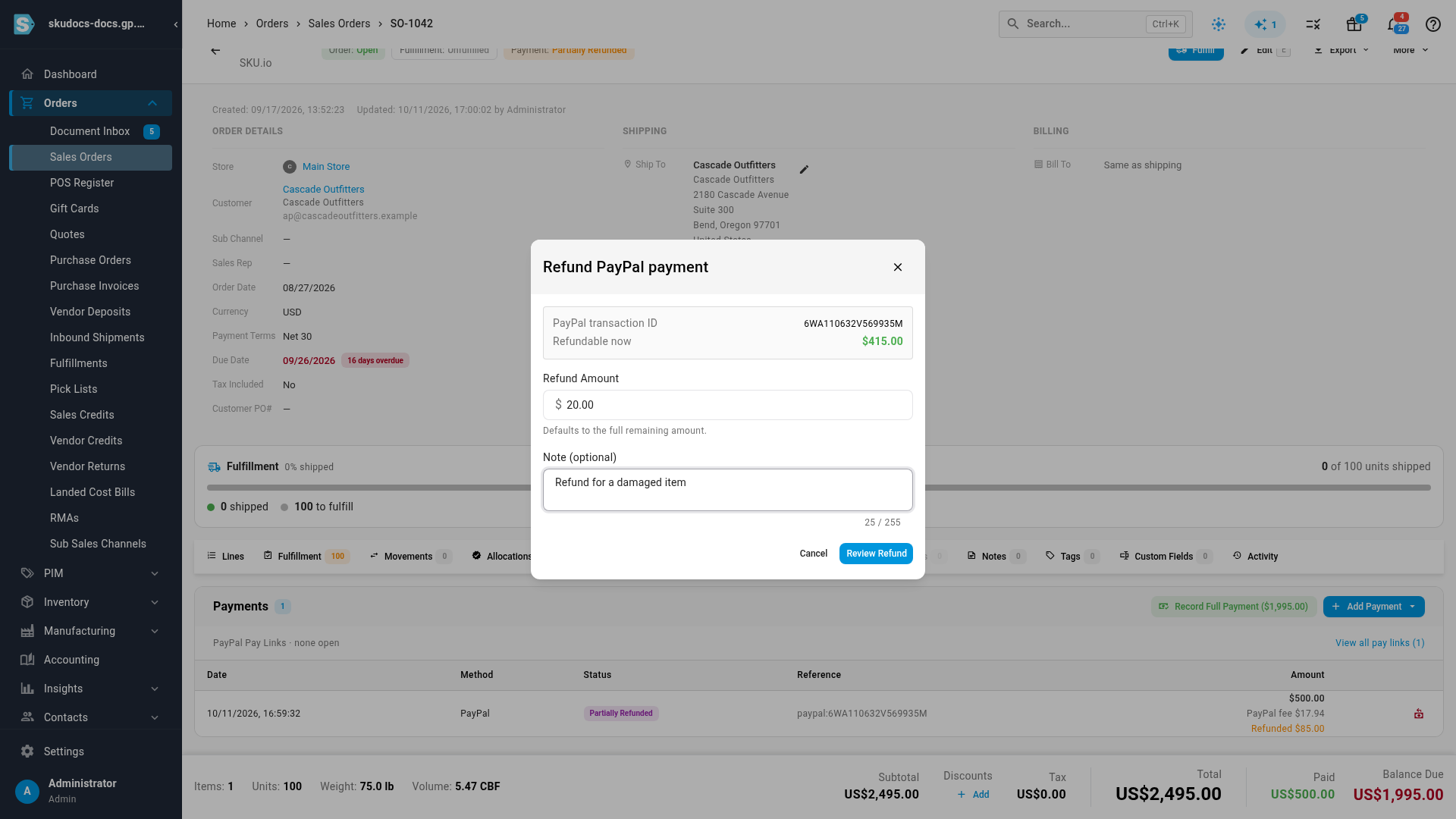
Task: Switch to the Notes tab
Action: (x=996, y=557)
